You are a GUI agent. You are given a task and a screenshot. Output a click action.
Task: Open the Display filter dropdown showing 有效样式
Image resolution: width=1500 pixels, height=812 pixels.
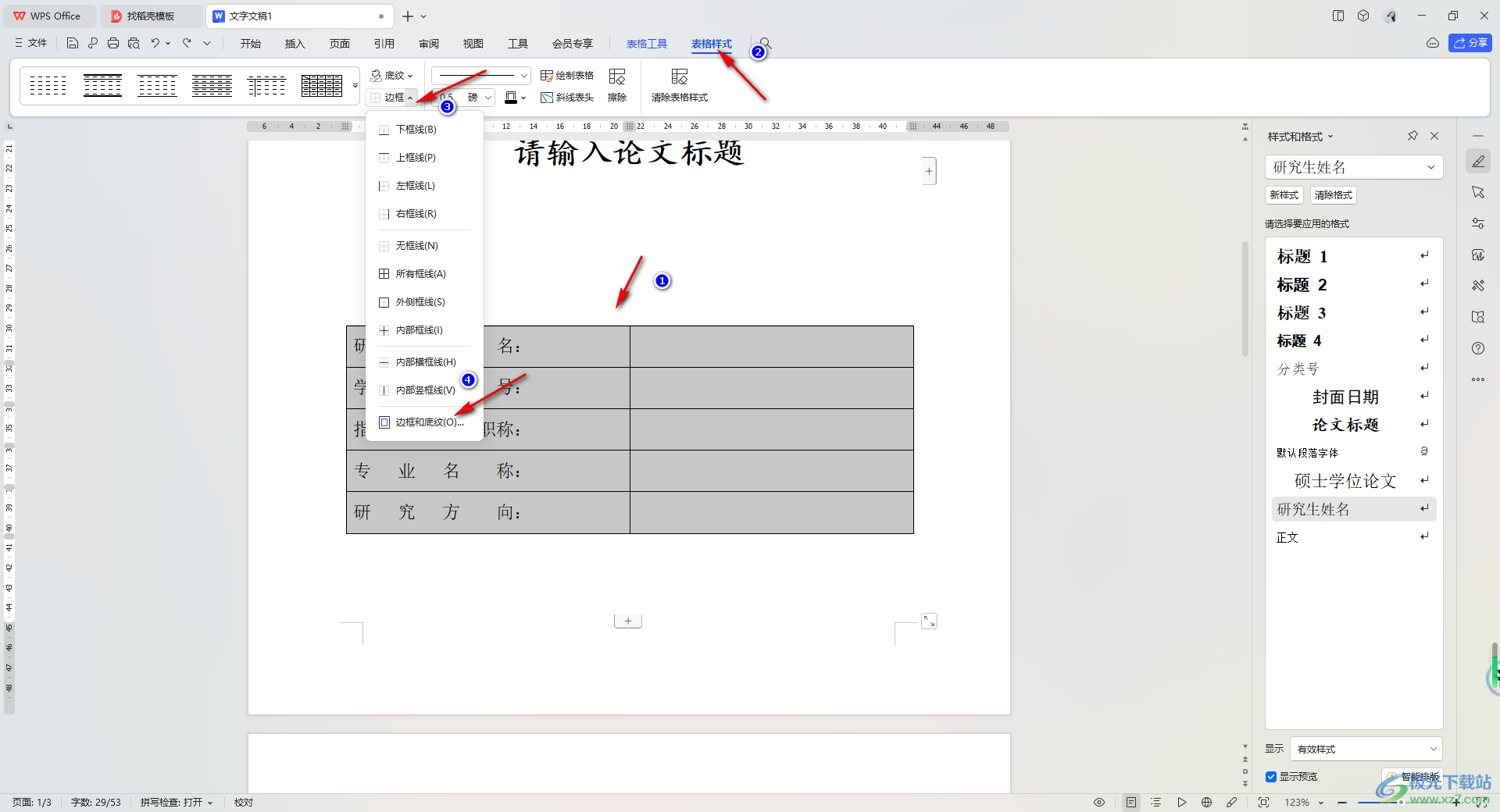[x=1366, y=749]
